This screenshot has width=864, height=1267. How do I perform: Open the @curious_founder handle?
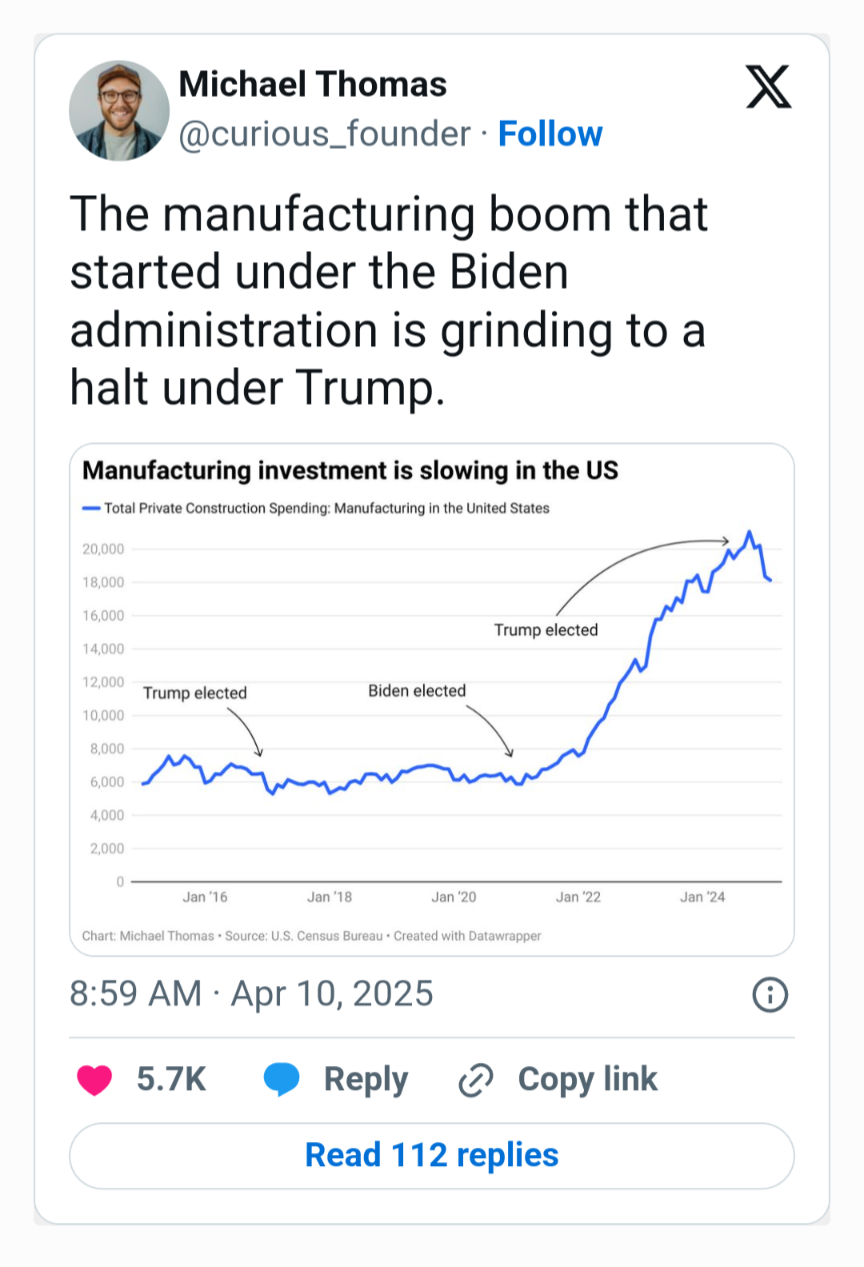[x=324, y=134]
